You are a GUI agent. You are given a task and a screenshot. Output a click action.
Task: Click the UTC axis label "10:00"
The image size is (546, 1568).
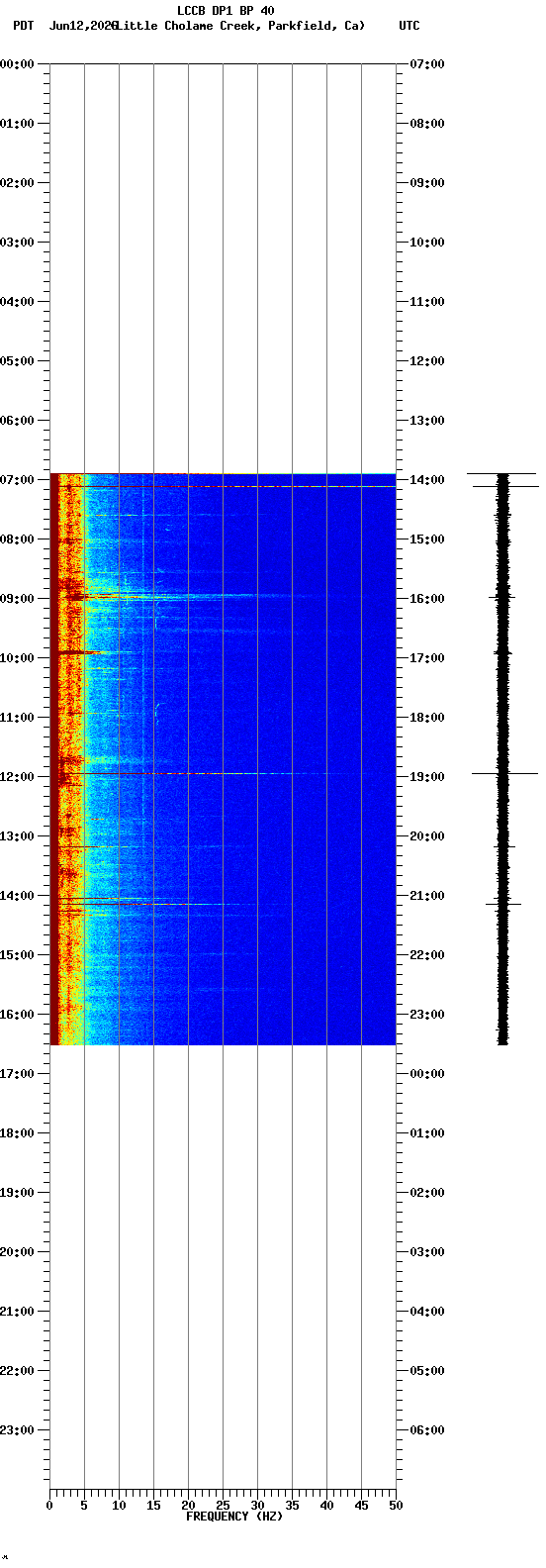tap(426, 243)
